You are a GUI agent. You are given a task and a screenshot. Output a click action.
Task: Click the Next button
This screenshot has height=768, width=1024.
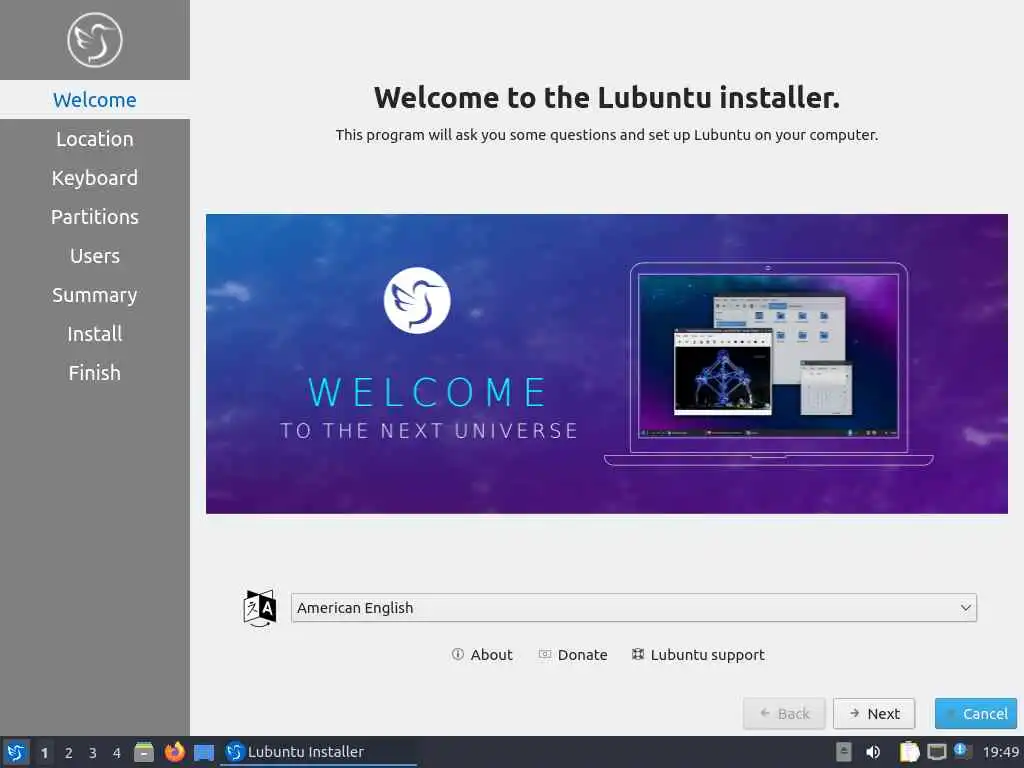[874, 714]
